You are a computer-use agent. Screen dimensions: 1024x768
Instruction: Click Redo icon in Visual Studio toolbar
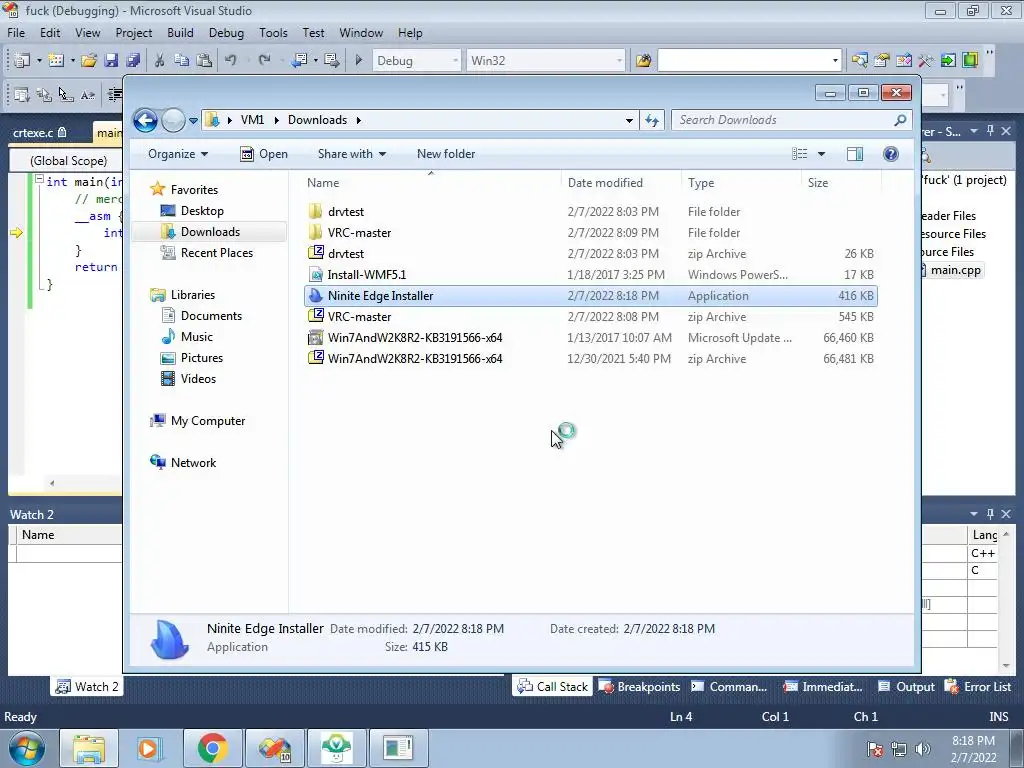264,61
